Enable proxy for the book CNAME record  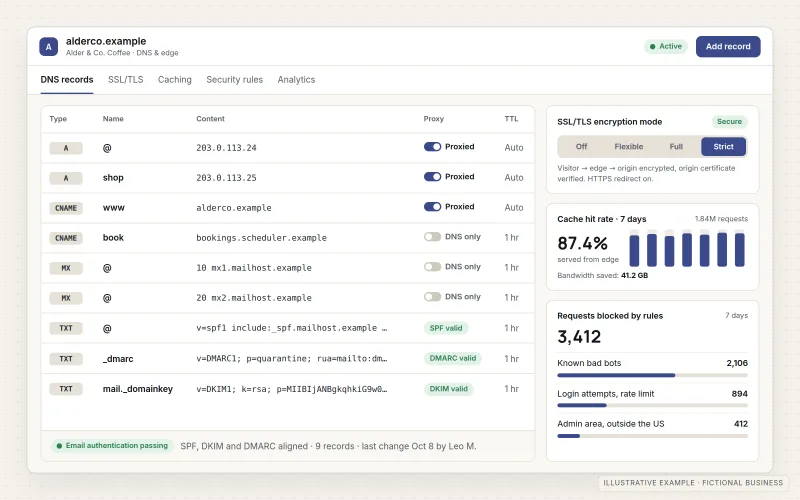point(432,237)
